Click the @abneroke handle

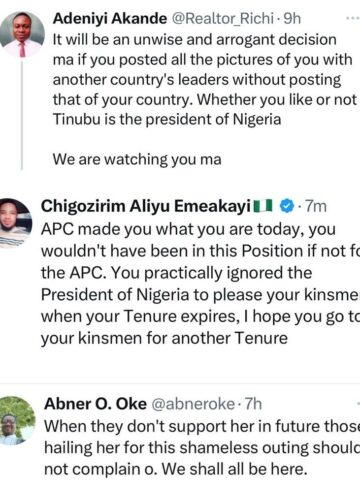[193, 404]
